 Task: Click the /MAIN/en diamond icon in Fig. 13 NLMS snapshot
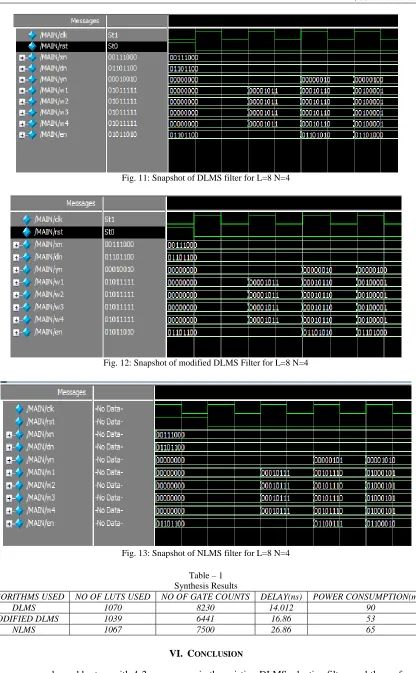click(x=19, y=523)
